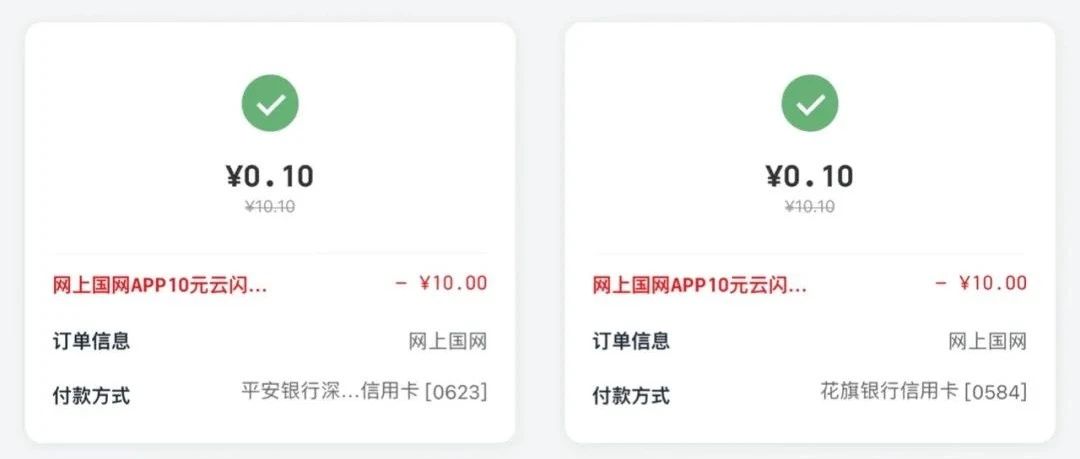
Task: Open the red 网上国网APP10元云闪 coupon in right card
Action: tap(700, 285)
